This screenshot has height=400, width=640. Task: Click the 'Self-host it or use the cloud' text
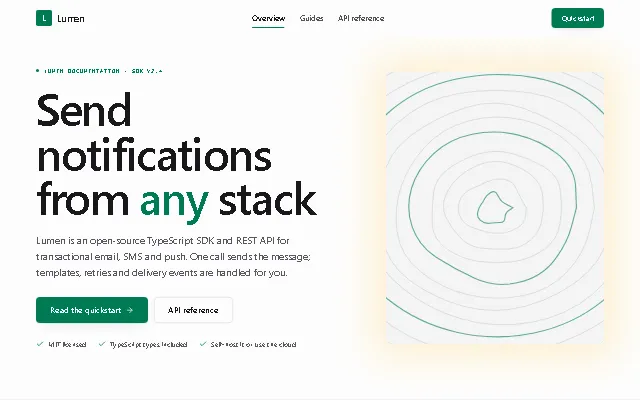[x=253, y=344]
